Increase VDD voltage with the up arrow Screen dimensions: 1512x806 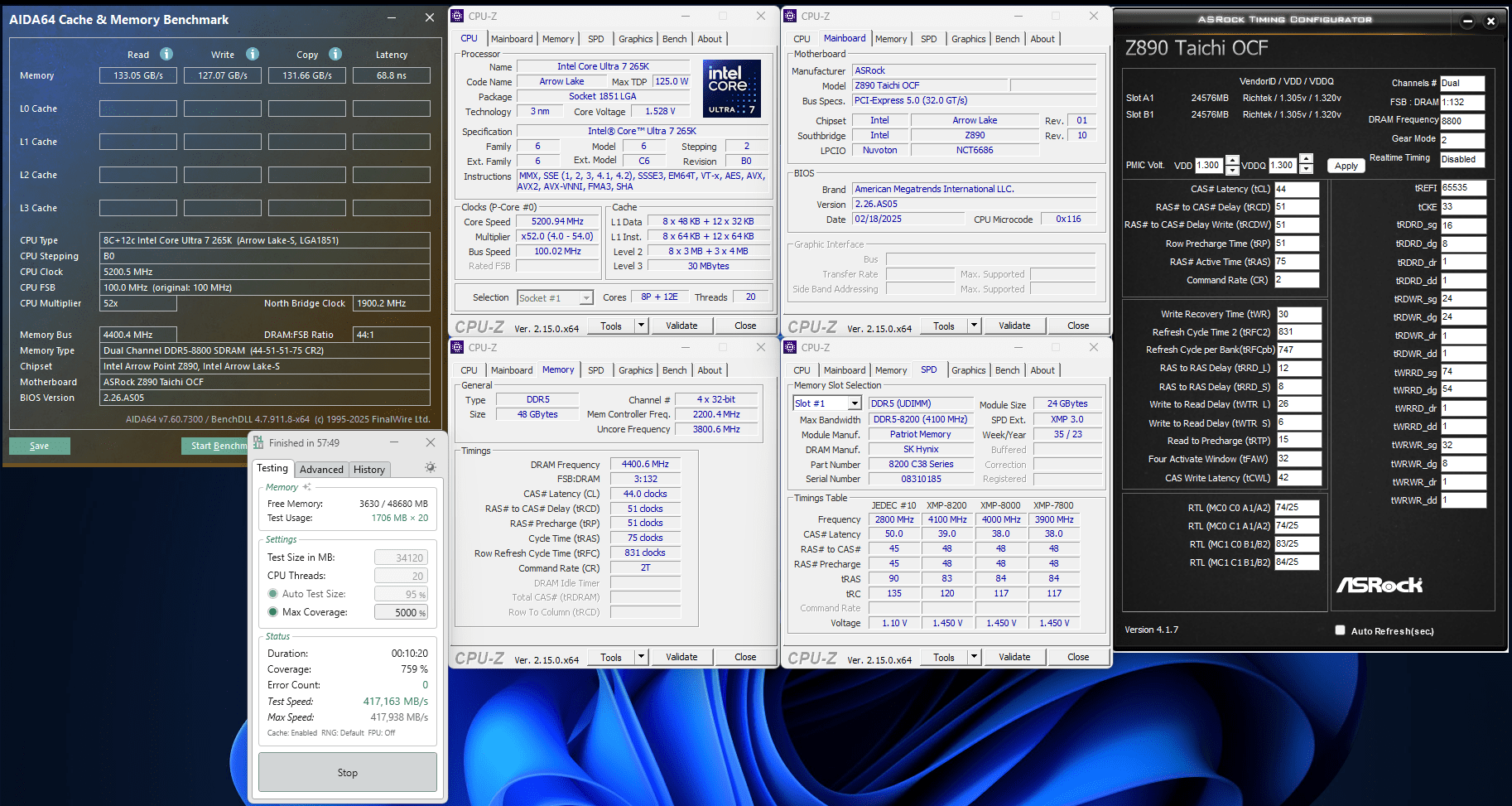[x=1232, y=160]
